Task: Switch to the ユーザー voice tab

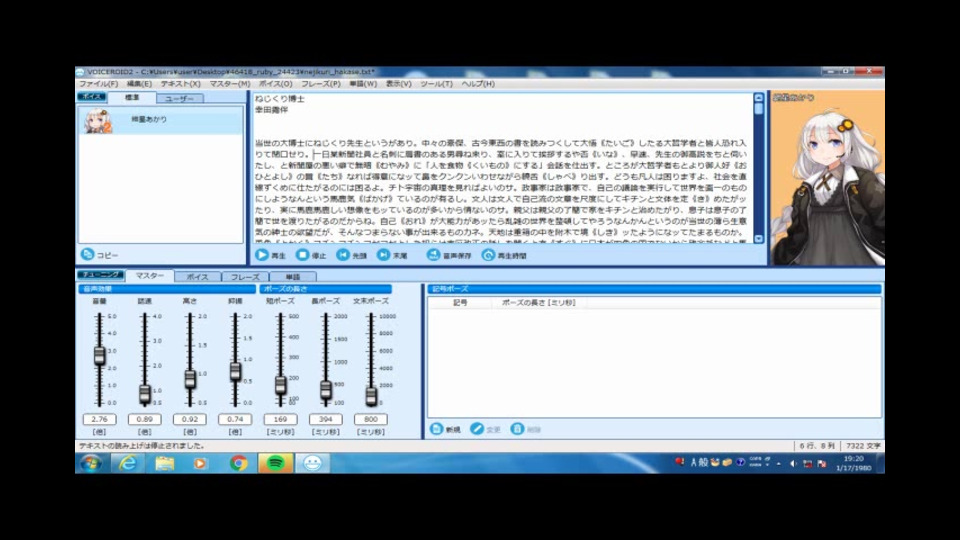Action: click(x=179, y=98)
